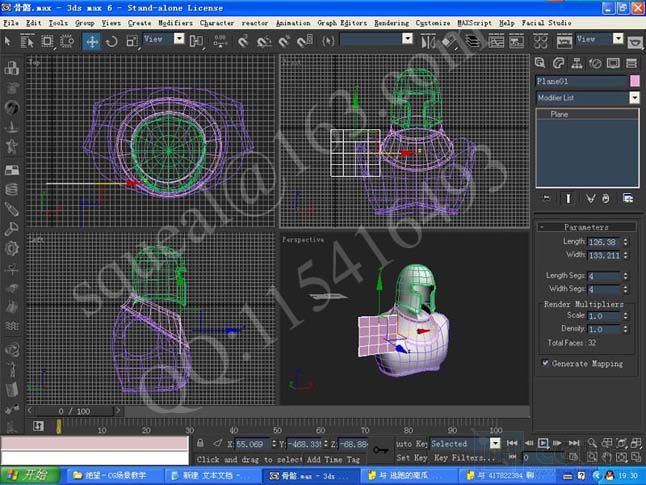Screen dimensions: 646x485
Task: Switch to the Utilities command panel tab
Action: [631, 63]
